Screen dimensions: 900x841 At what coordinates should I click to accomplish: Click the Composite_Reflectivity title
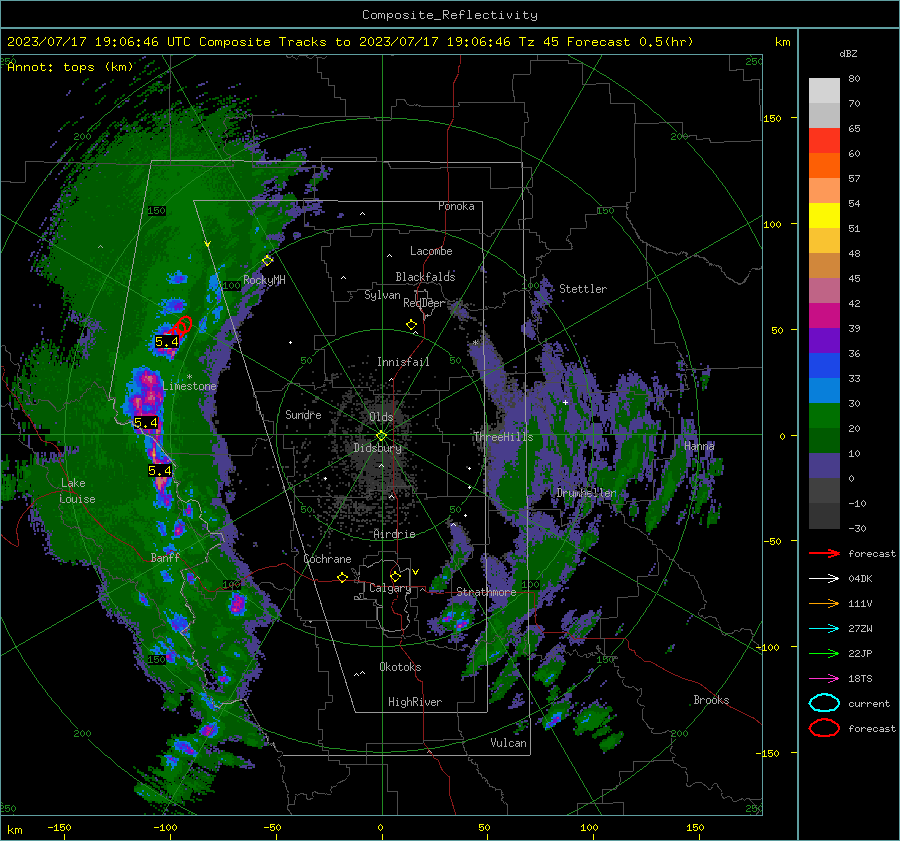(x=450, y=15)
